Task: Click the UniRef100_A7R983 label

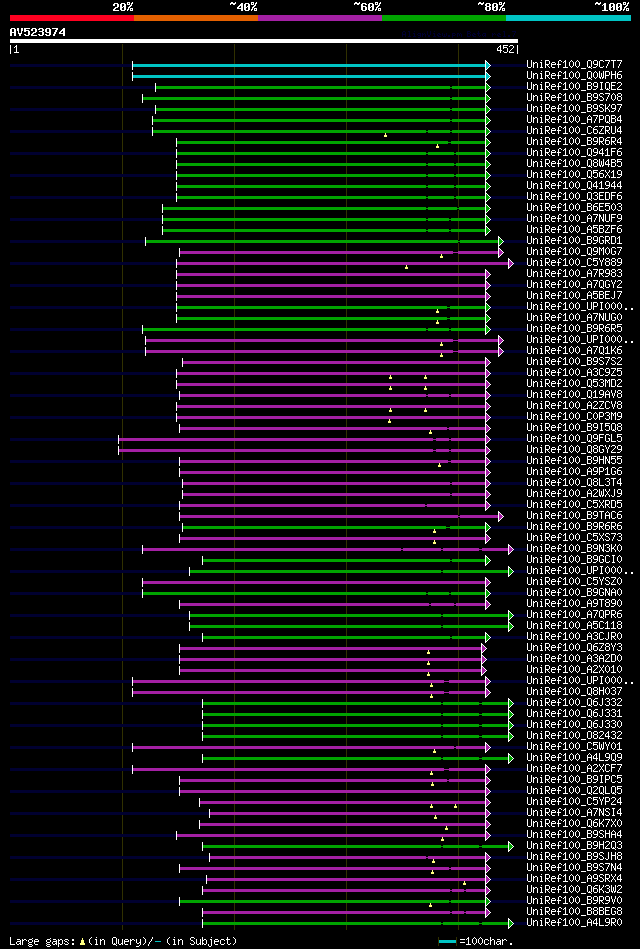Action: click(x=574, y=274)
